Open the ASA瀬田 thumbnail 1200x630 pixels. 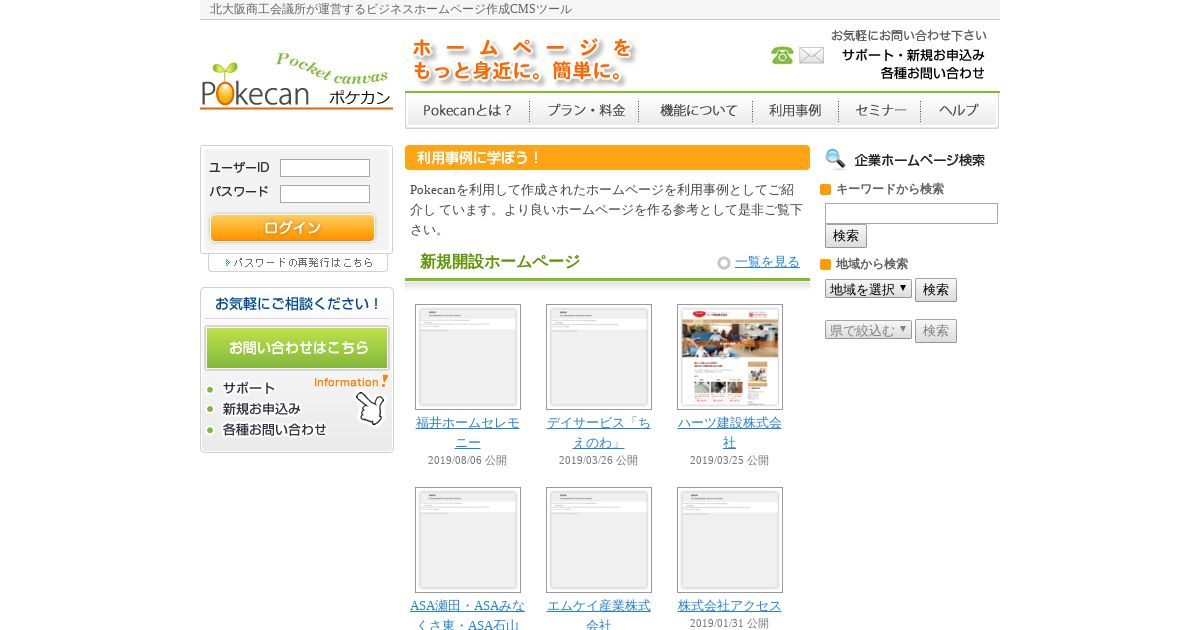pyautogui.click(x=468, y=540)
